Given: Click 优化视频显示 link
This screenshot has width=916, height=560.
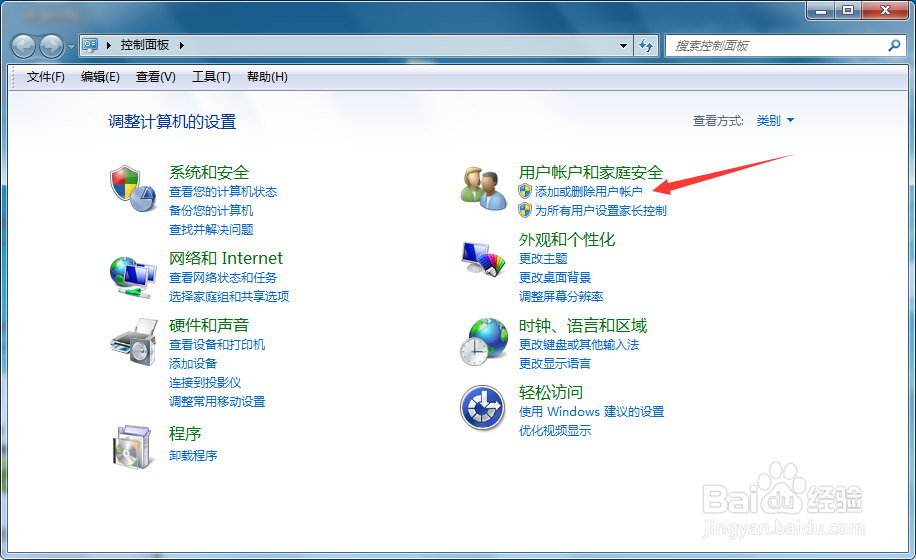Looking at the screenshot, I should (x=555, y=431).
